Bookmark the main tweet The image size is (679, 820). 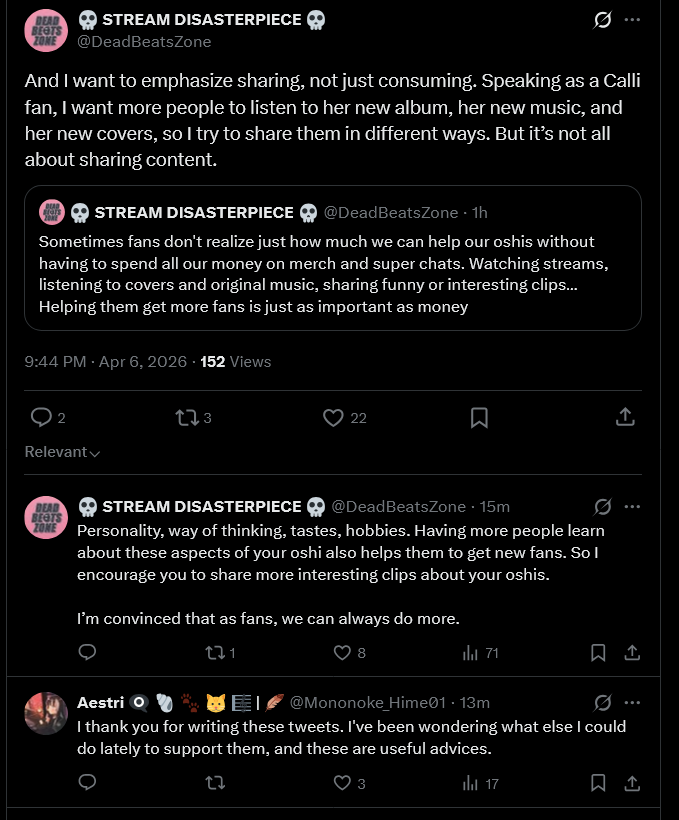point(479,417)
